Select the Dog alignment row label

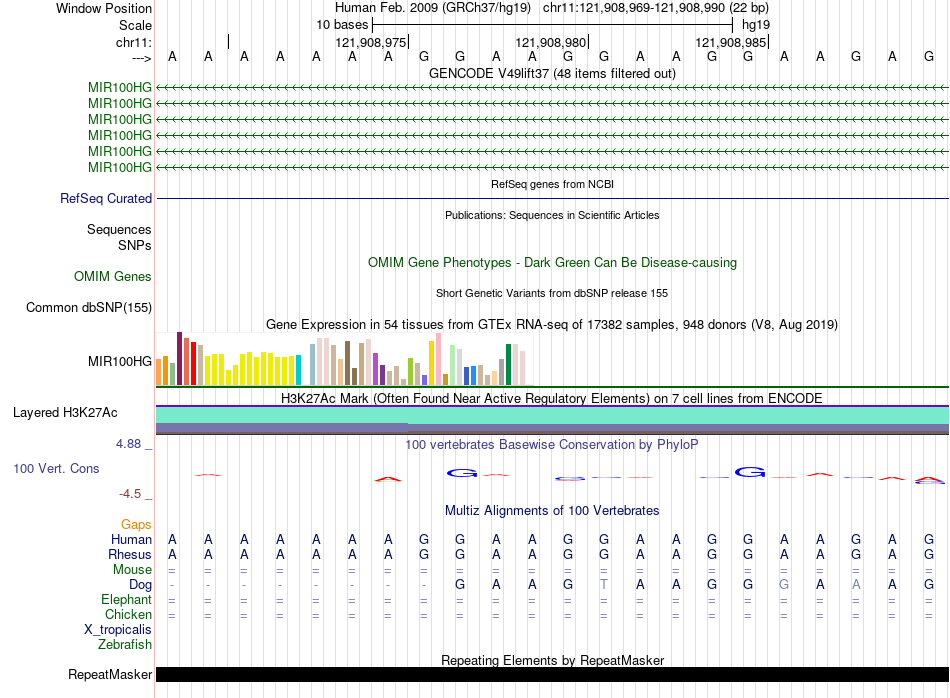(141, 585)
